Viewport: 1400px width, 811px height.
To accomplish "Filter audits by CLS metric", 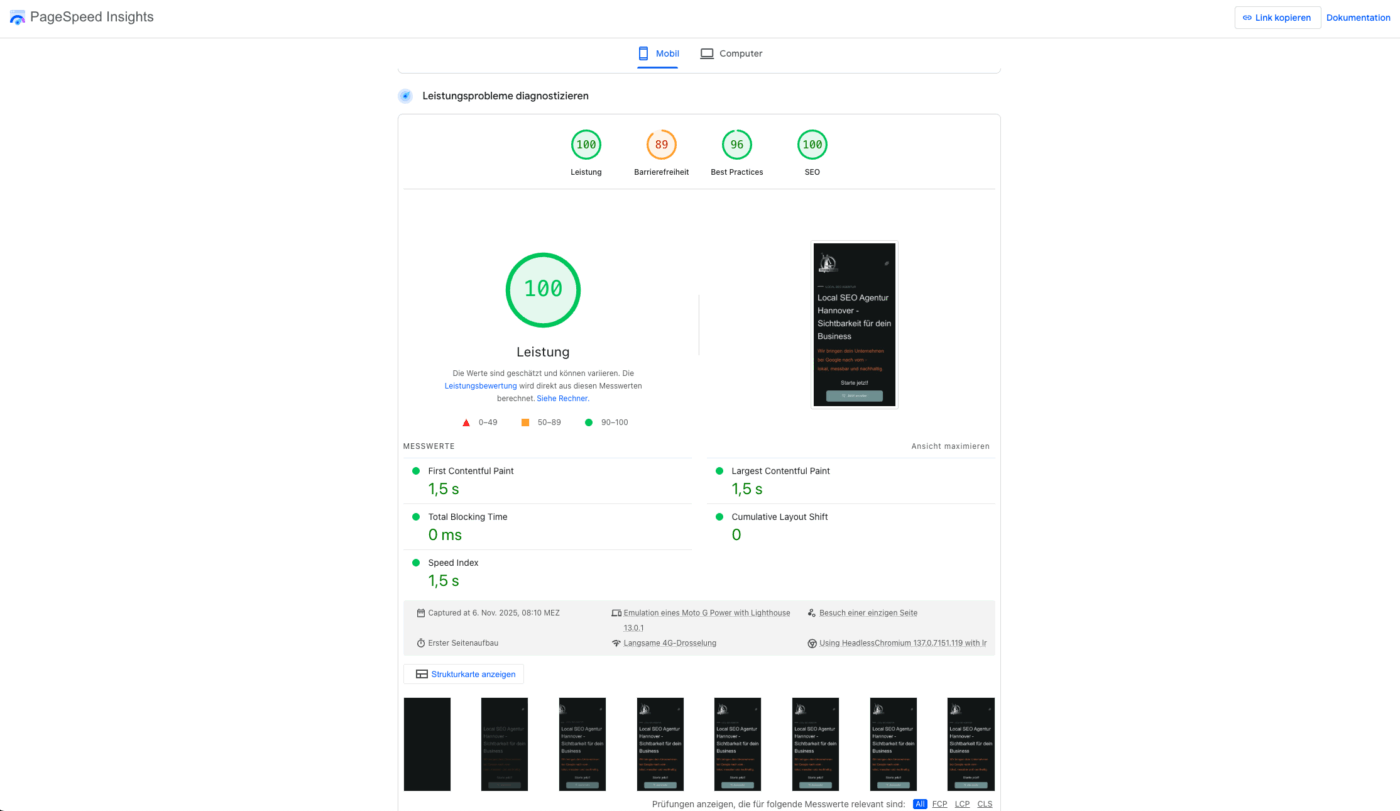I will (x=985, y=804).
